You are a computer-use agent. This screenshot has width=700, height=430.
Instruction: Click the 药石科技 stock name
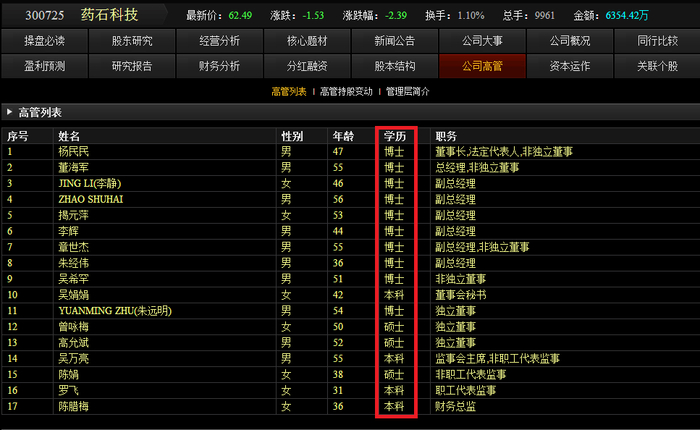tap(109, 15)
